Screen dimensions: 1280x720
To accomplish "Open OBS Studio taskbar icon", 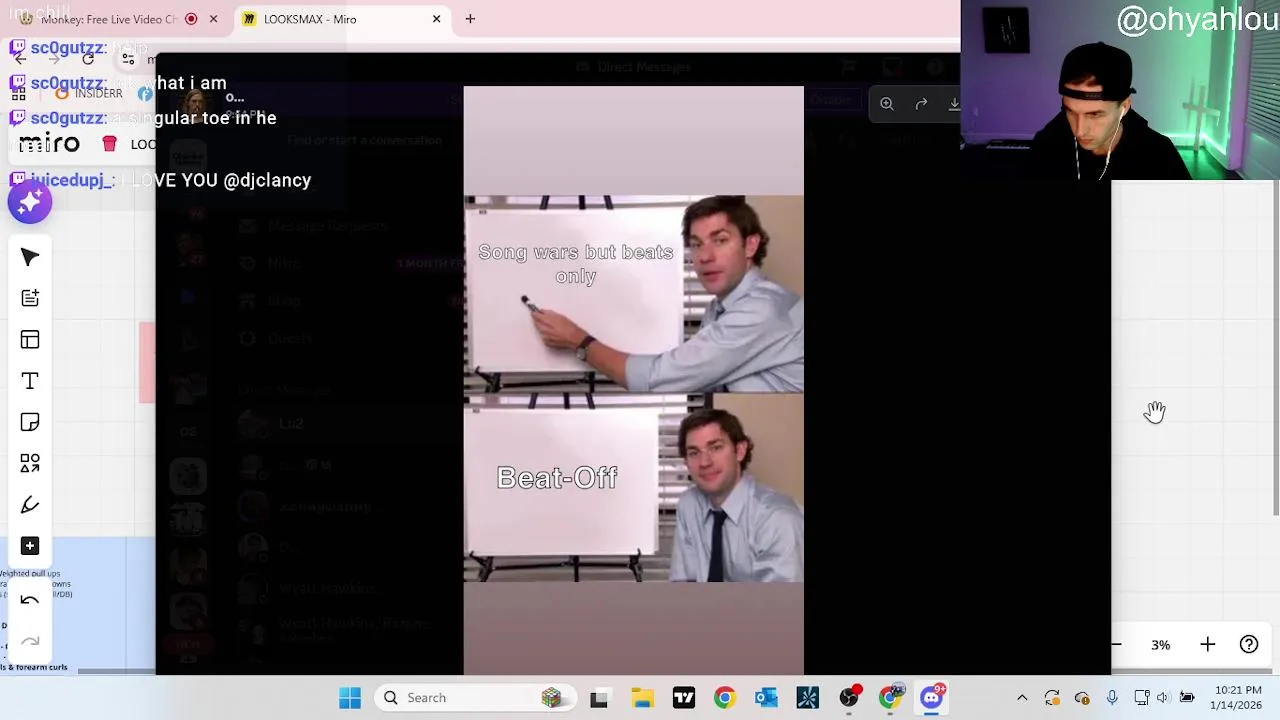I will [849, 698].
